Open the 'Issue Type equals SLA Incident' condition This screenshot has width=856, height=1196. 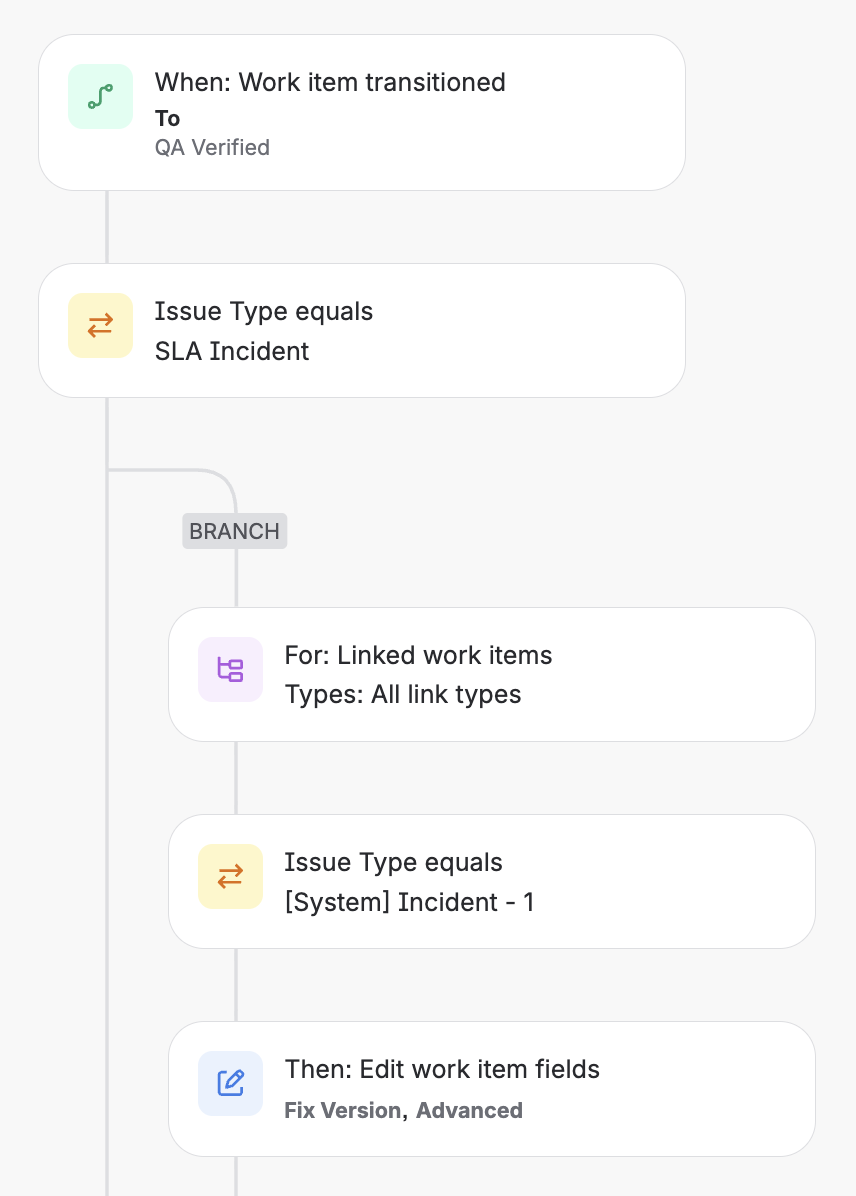[x=362, y=330]
